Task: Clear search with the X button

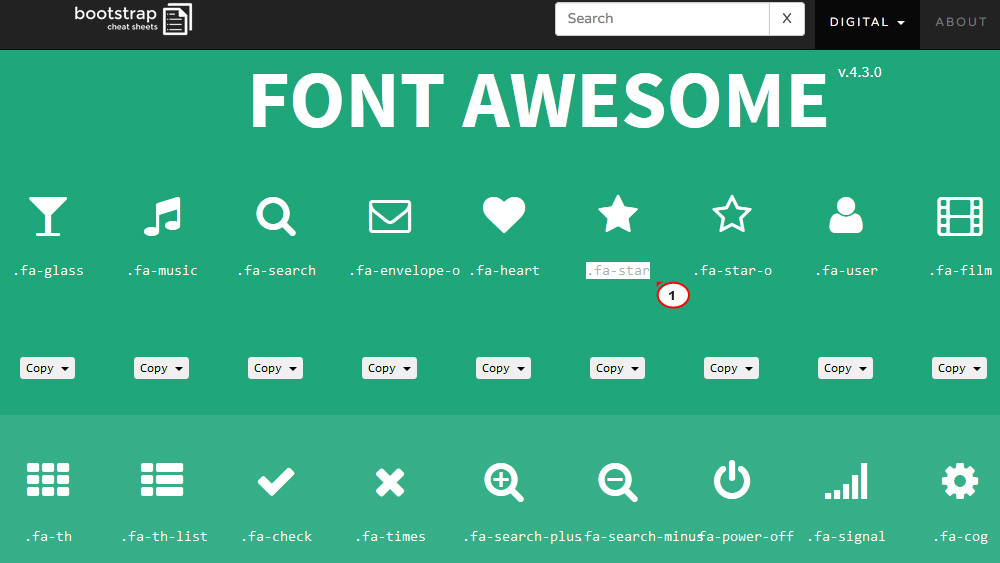Action: coord(787,18)
